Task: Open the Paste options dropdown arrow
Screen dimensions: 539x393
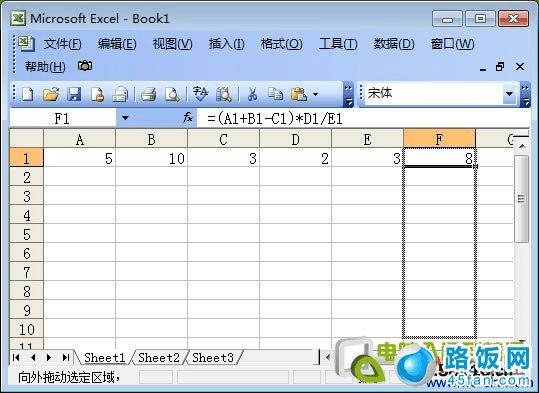Action: pyautogui.click(x=316, y=94)
